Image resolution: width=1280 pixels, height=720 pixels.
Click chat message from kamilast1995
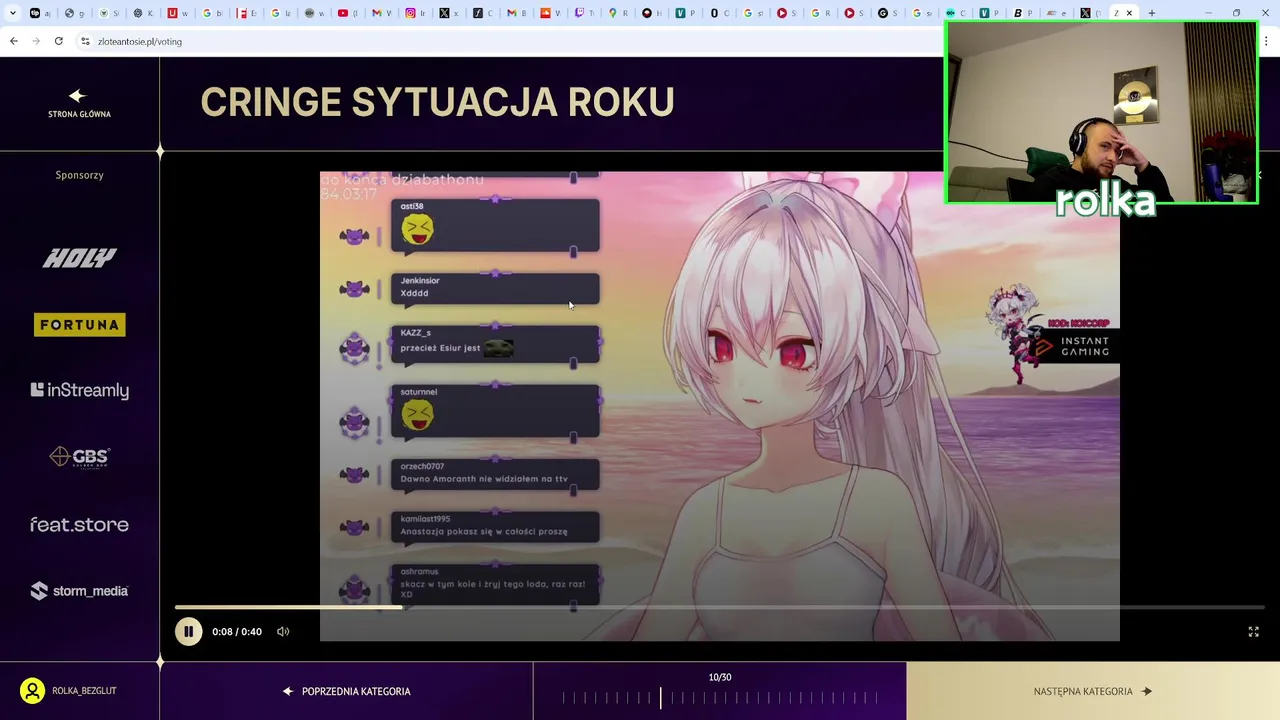(495, 526)
